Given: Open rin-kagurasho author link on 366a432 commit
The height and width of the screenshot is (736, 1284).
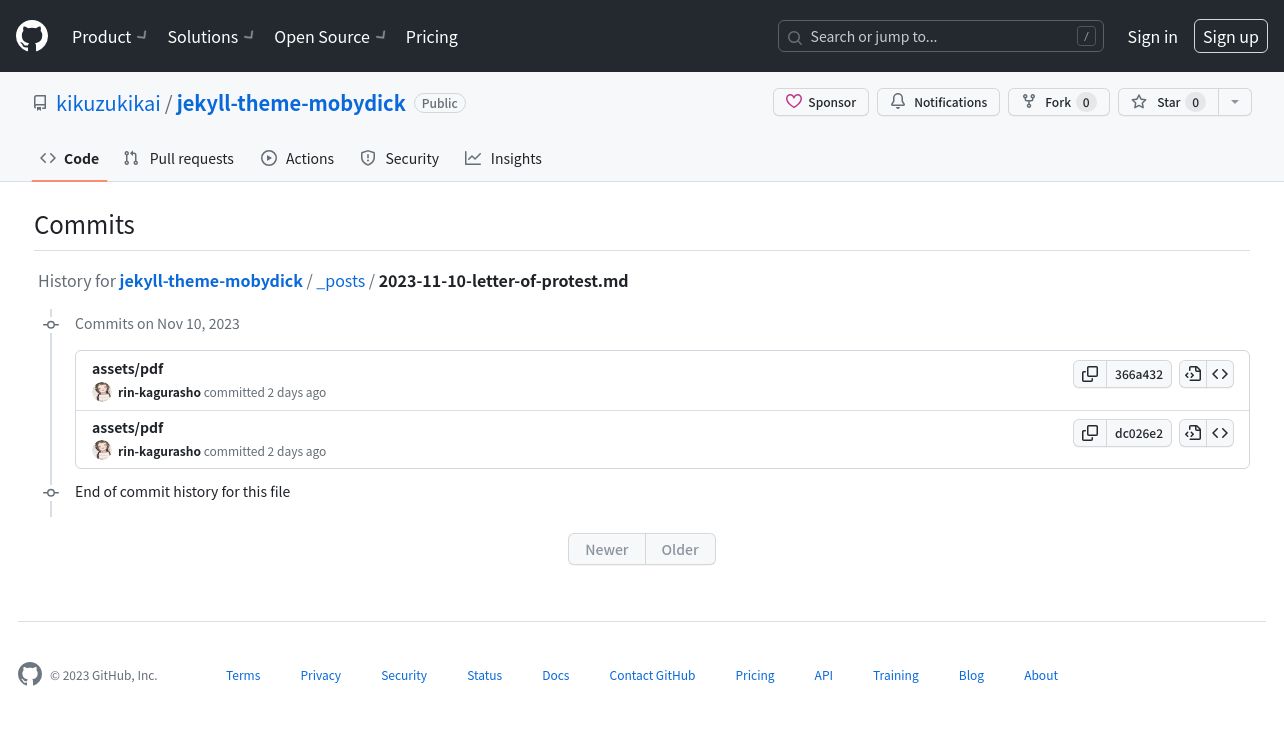Looking at the screenshot, I should pos(159,392).
